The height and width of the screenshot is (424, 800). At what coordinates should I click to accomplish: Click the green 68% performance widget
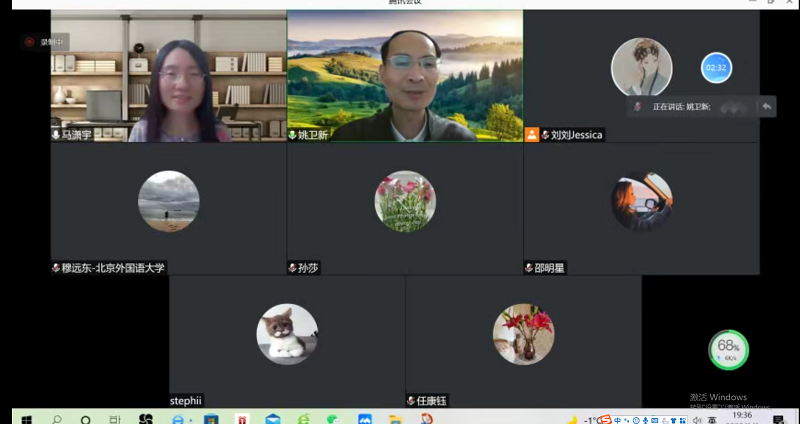[x=728, y=349]
